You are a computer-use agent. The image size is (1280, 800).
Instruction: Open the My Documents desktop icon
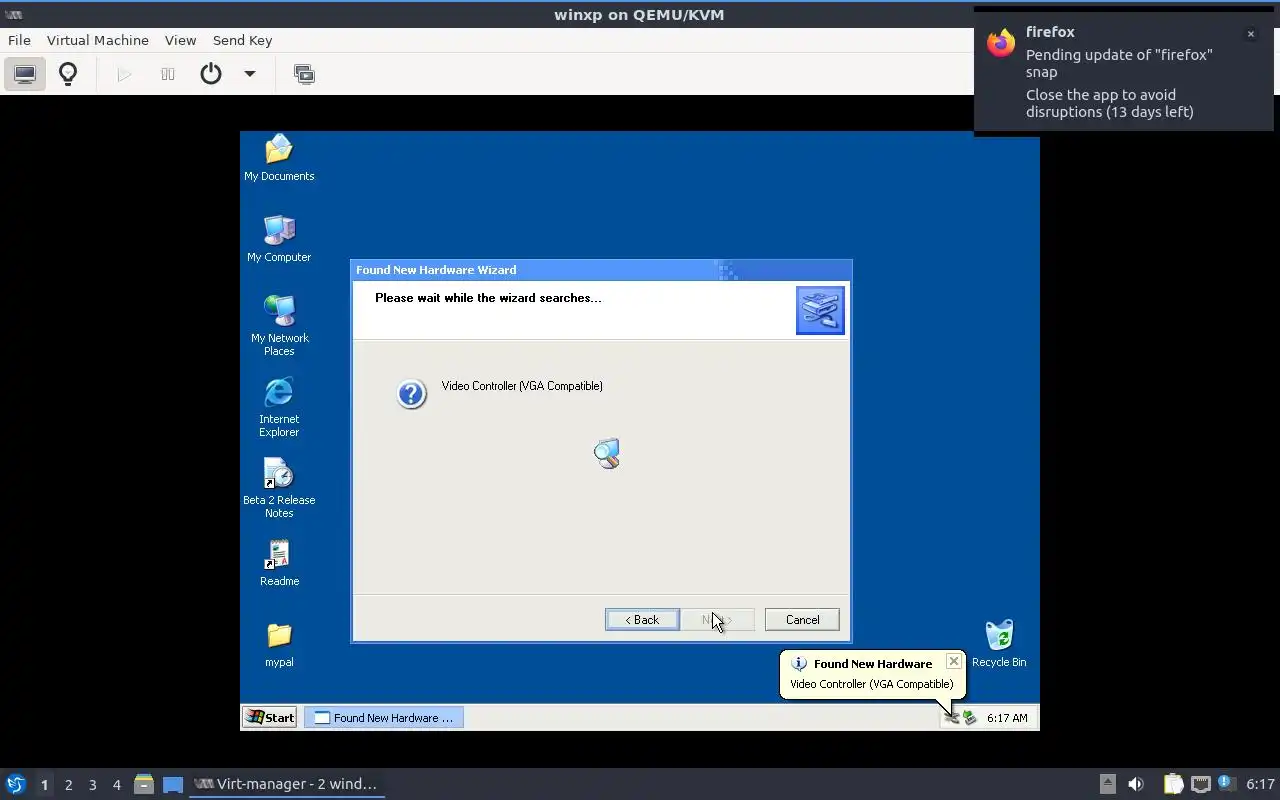[279, 158]
